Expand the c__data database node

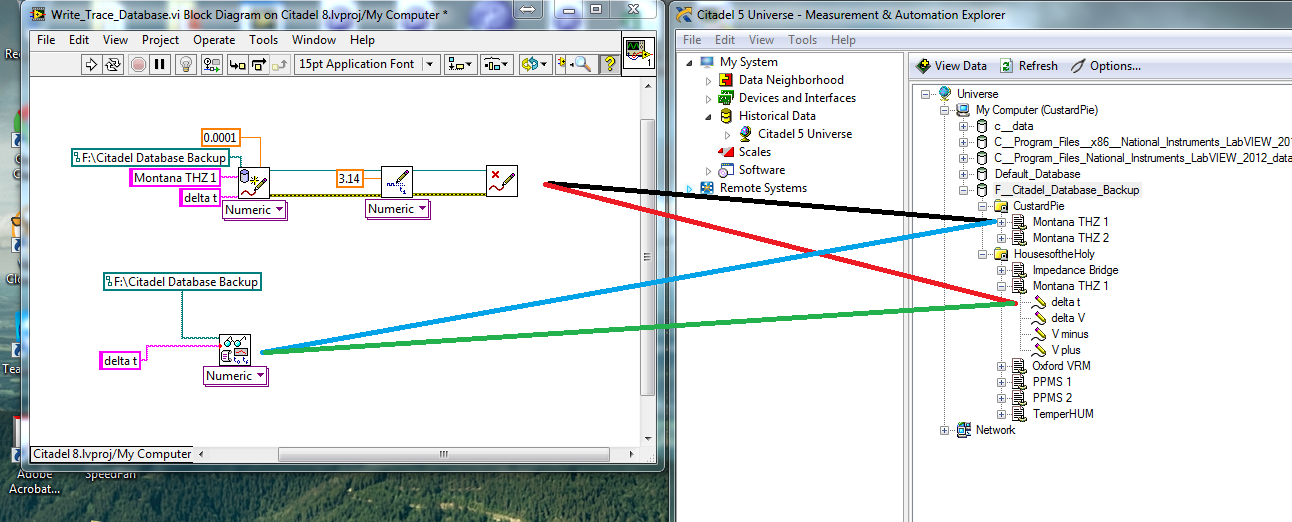(964, 126)
